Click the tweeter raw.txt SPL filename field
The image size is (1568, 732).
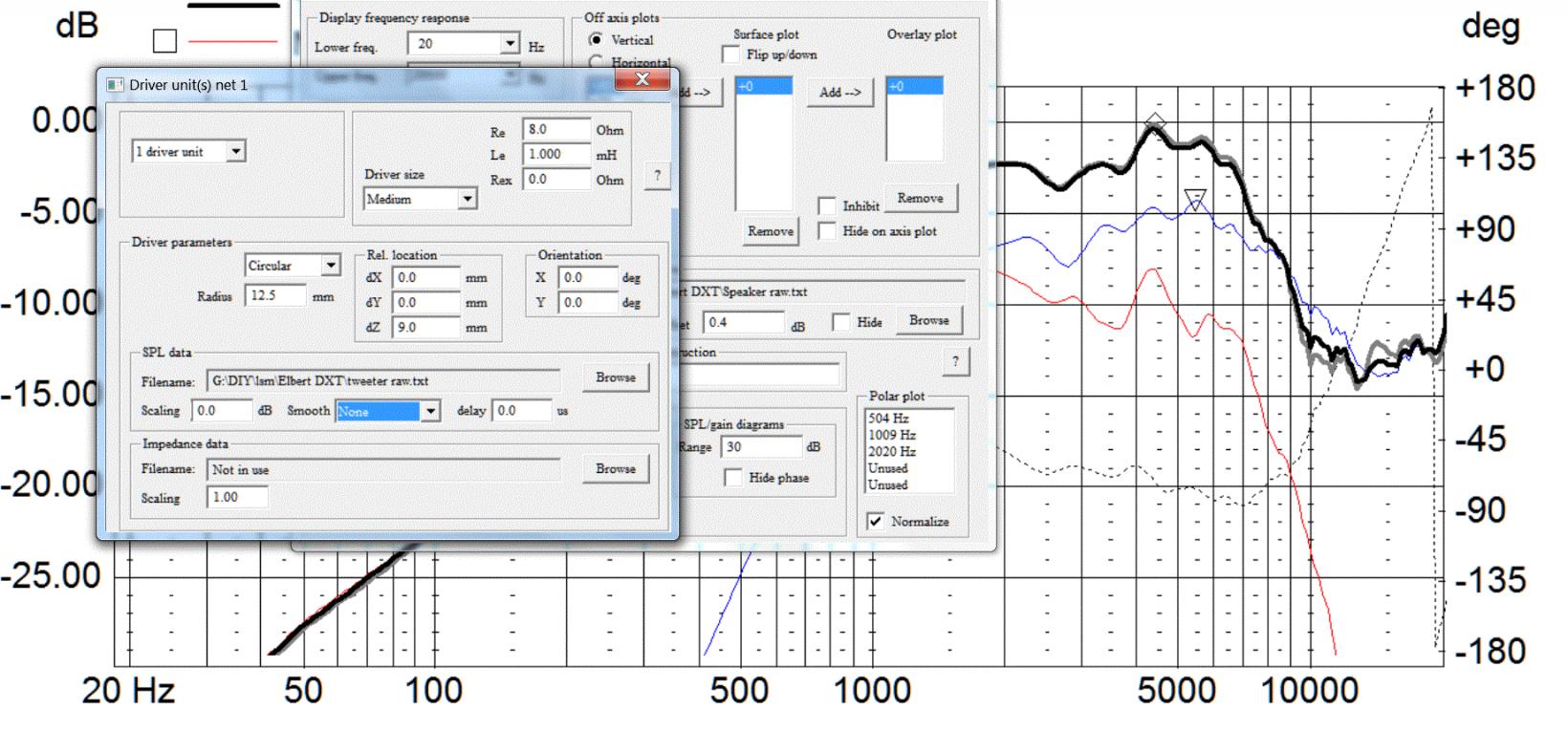[384, 380]
